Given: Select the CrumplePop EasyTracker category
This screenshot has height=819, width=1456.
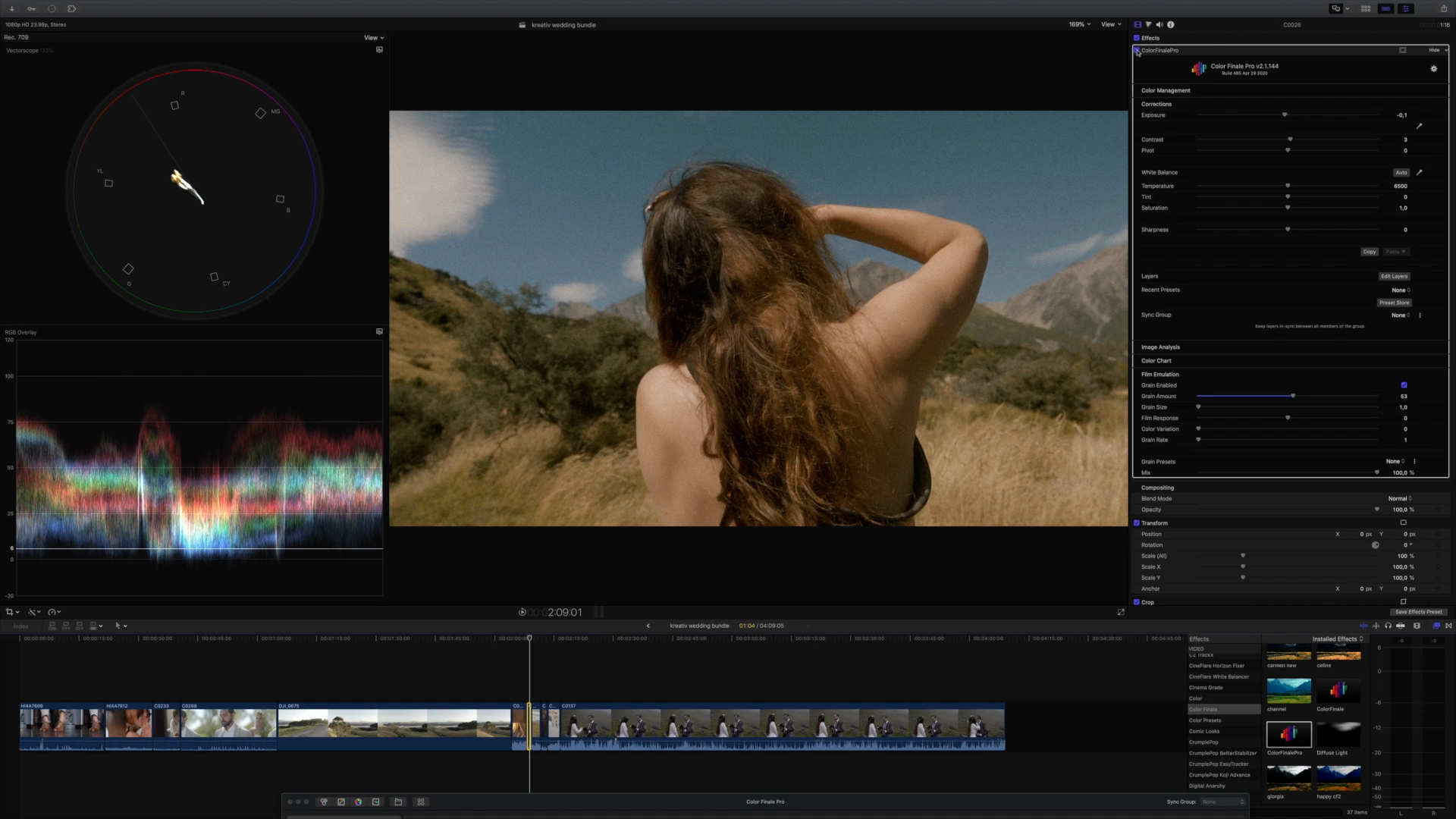Looking at the screenshot, I should tap(1219, 764).
